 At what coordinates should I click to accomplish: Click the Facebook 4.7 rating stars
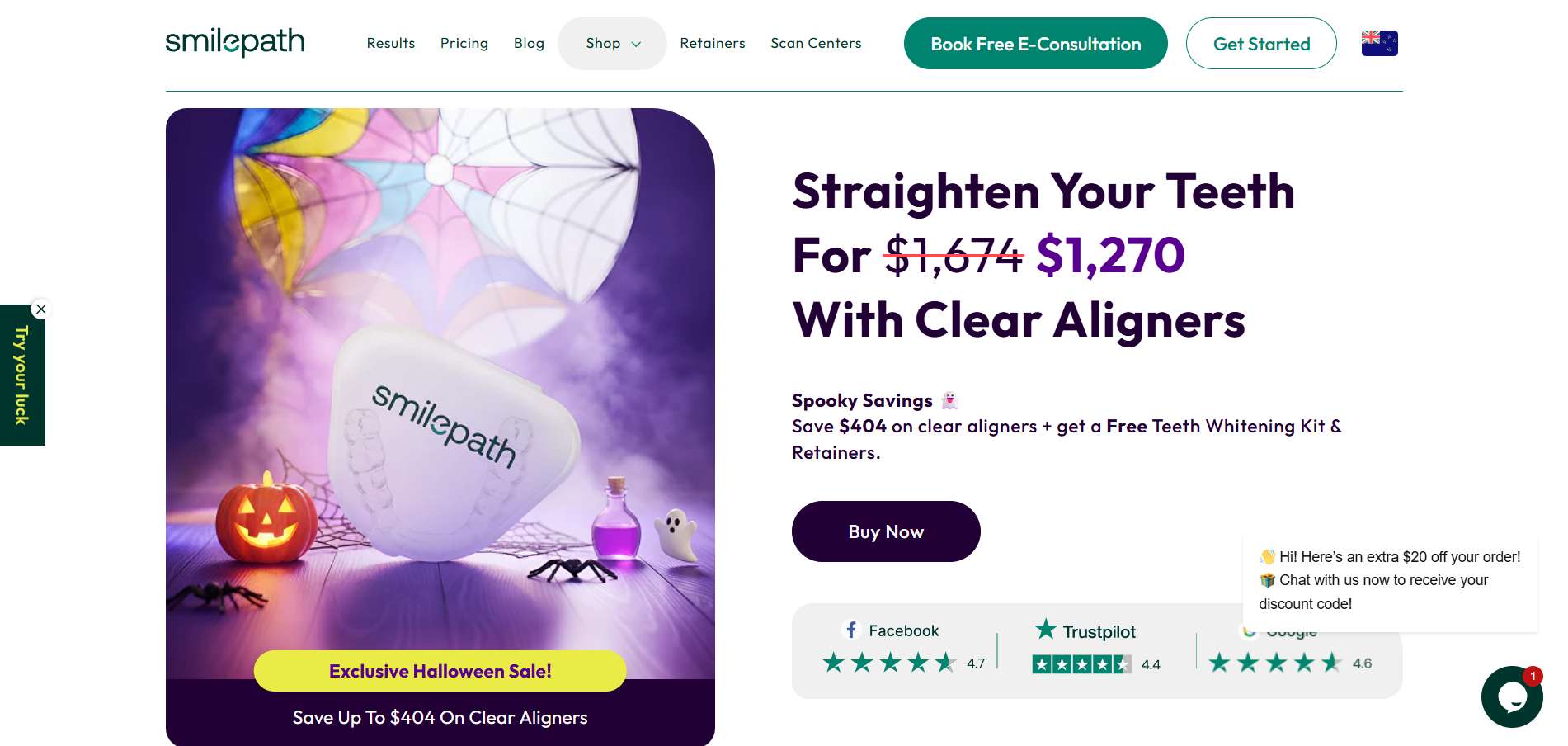tap(889, 663)
